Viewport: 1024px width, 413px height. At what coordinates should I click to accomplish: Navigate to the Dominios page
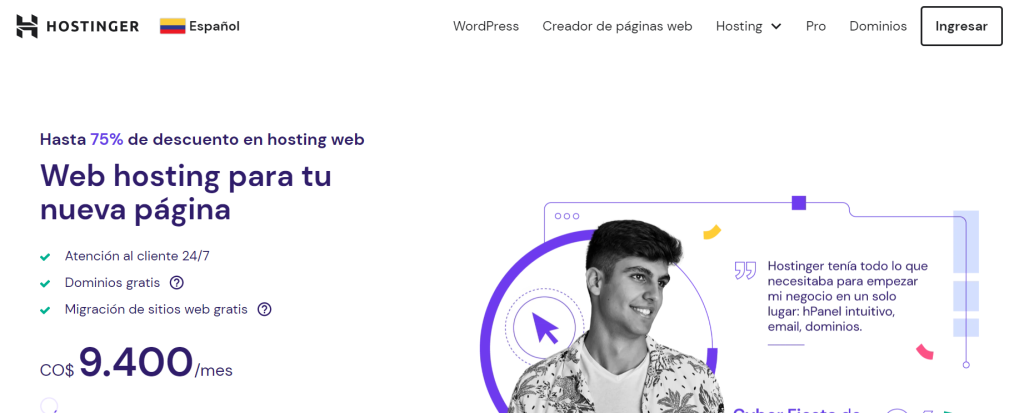pyautogui.click(x=878, y=26)
